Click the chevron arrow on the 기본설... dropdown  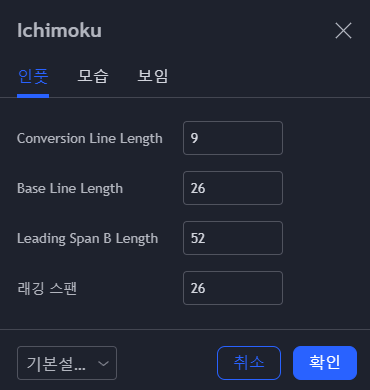coord(104,363)
